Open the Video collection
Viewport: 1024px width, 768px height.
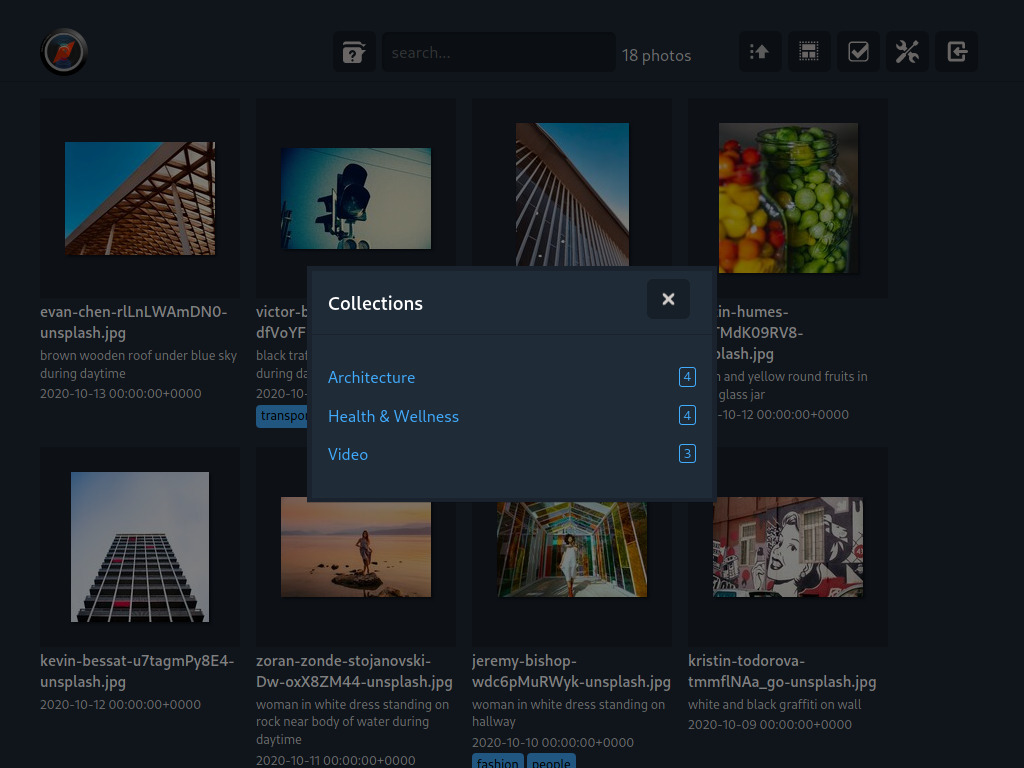point(348,455)
